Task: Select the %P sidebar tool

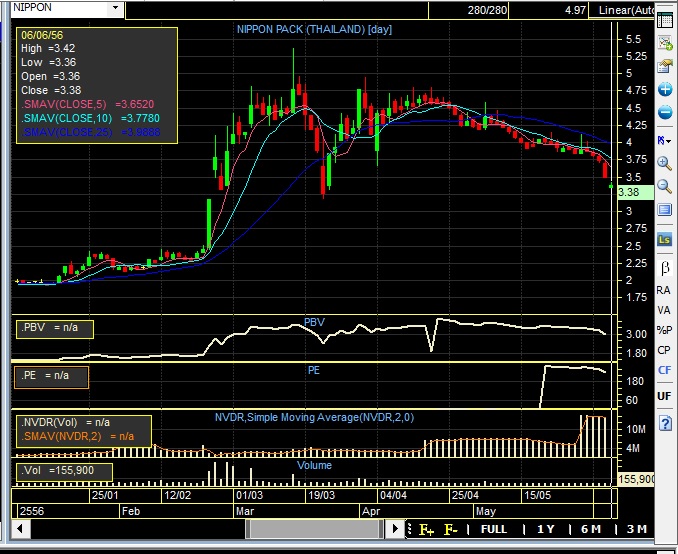Action: tap(664, 330)
